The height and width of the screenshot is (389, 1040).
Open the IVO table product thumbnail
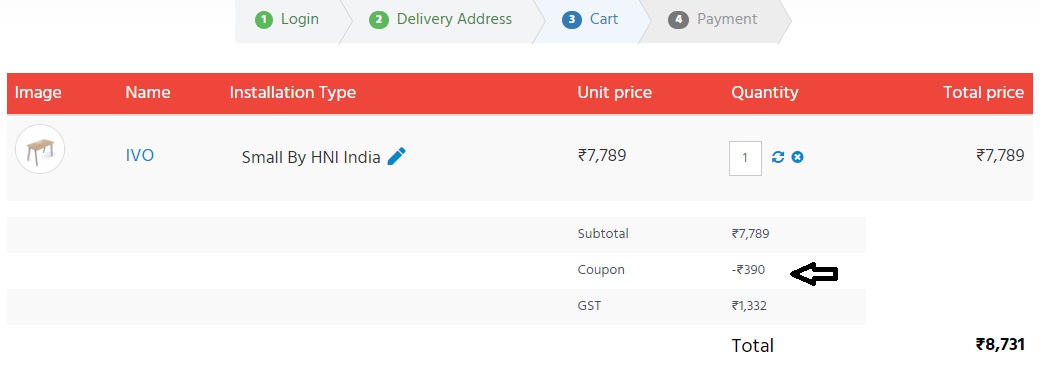coord(40,149)
